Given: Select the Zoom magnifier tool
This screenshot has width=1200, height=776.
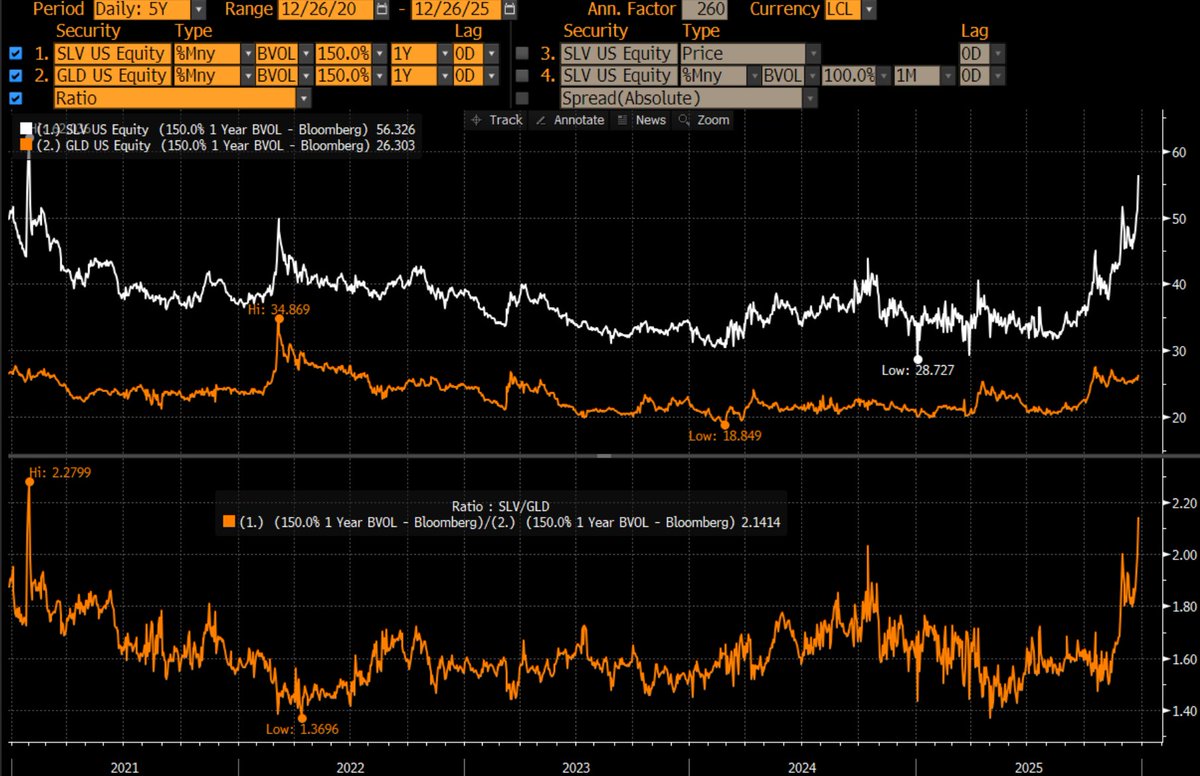Looking at the screenshot, I should pyautogui.click(x=705, y=120).
